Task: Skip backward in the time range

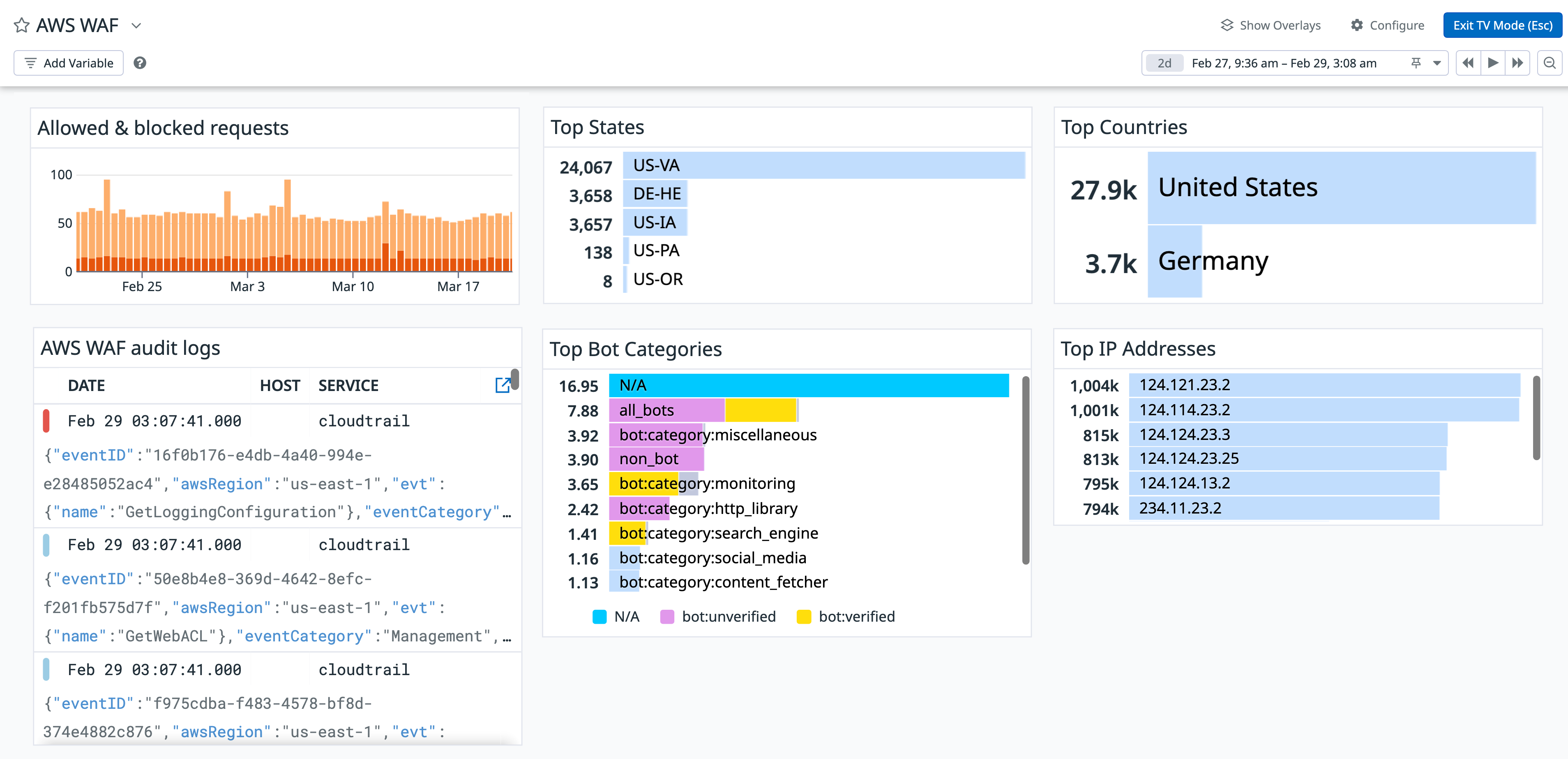Action: (x=1468, y=63)
